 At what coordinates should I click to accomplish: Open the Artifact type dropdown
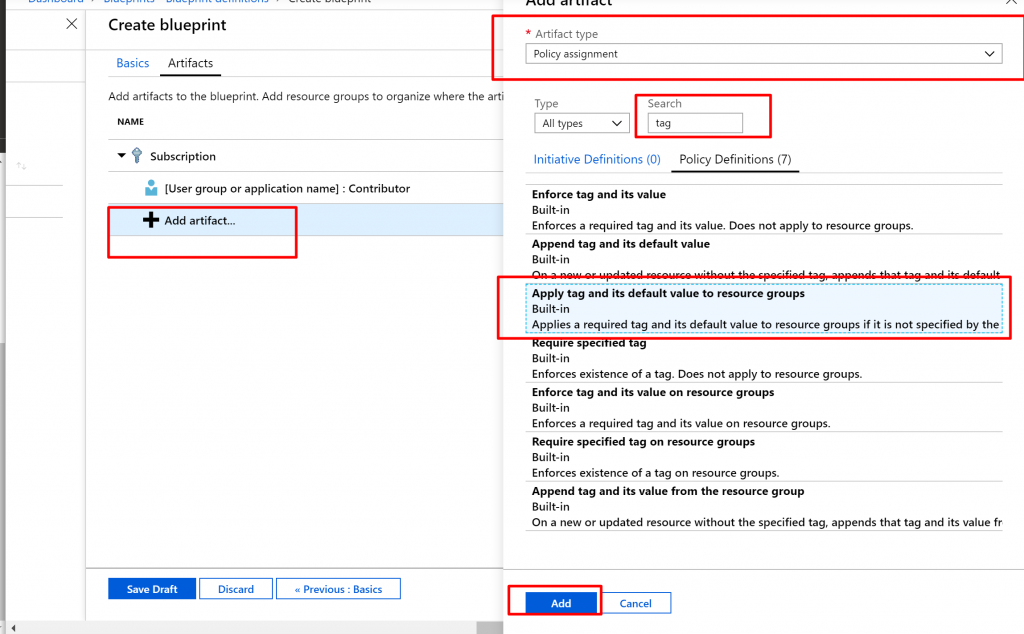(763, 54)
